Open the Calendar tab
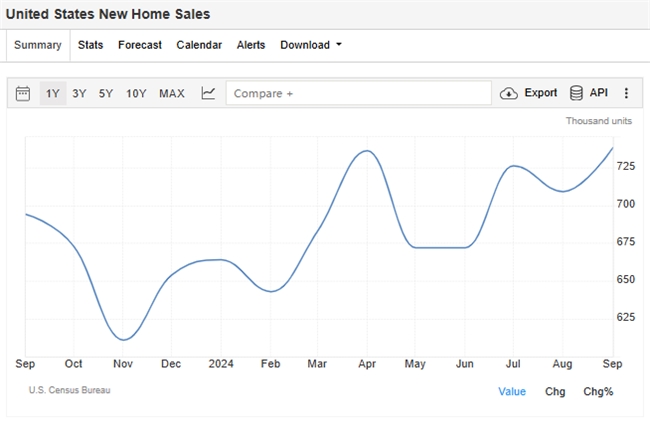 (x=199, y=45)
